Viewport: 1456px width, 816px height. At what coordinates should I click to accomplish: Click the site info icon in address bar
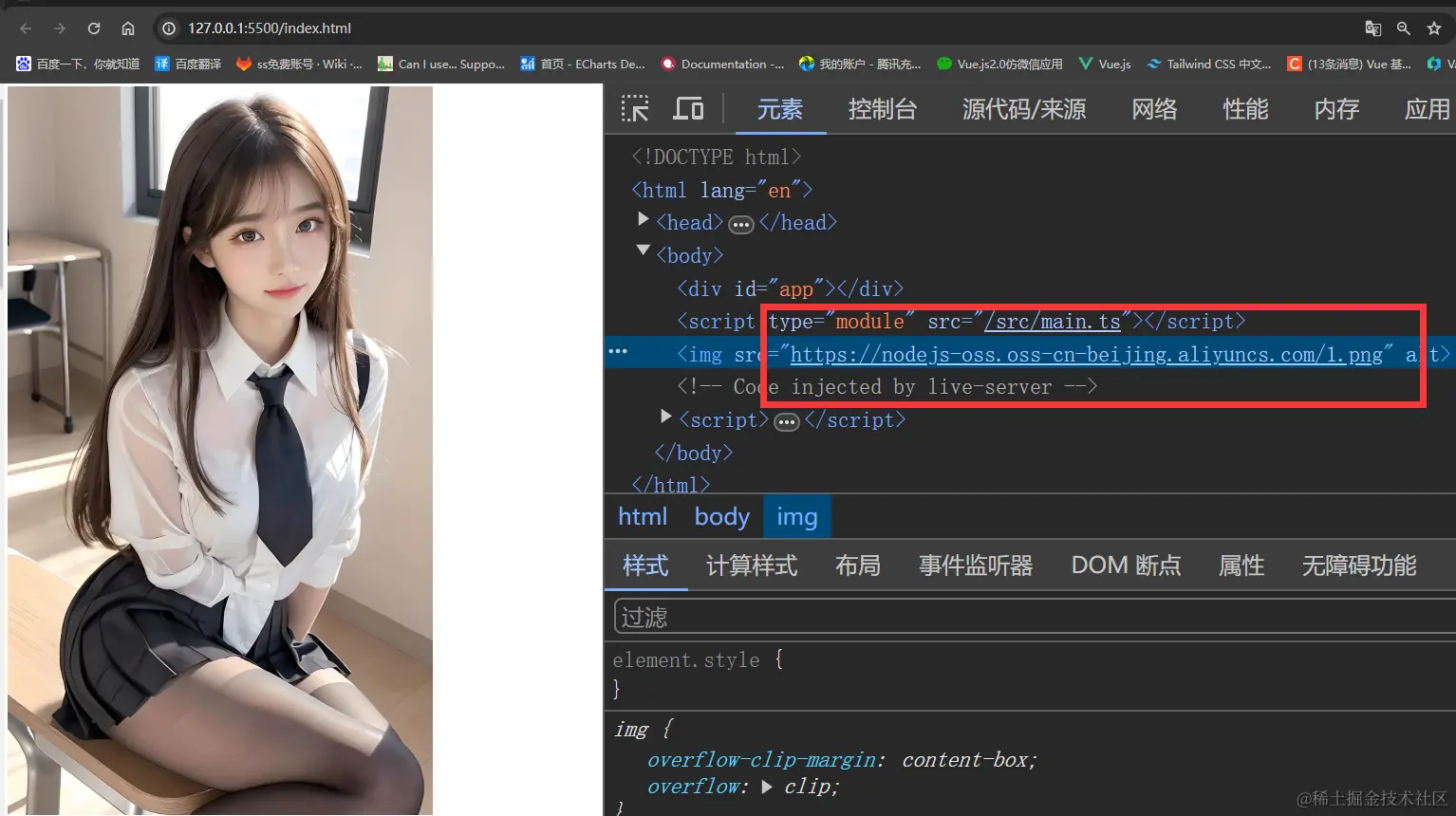[169, 28]
